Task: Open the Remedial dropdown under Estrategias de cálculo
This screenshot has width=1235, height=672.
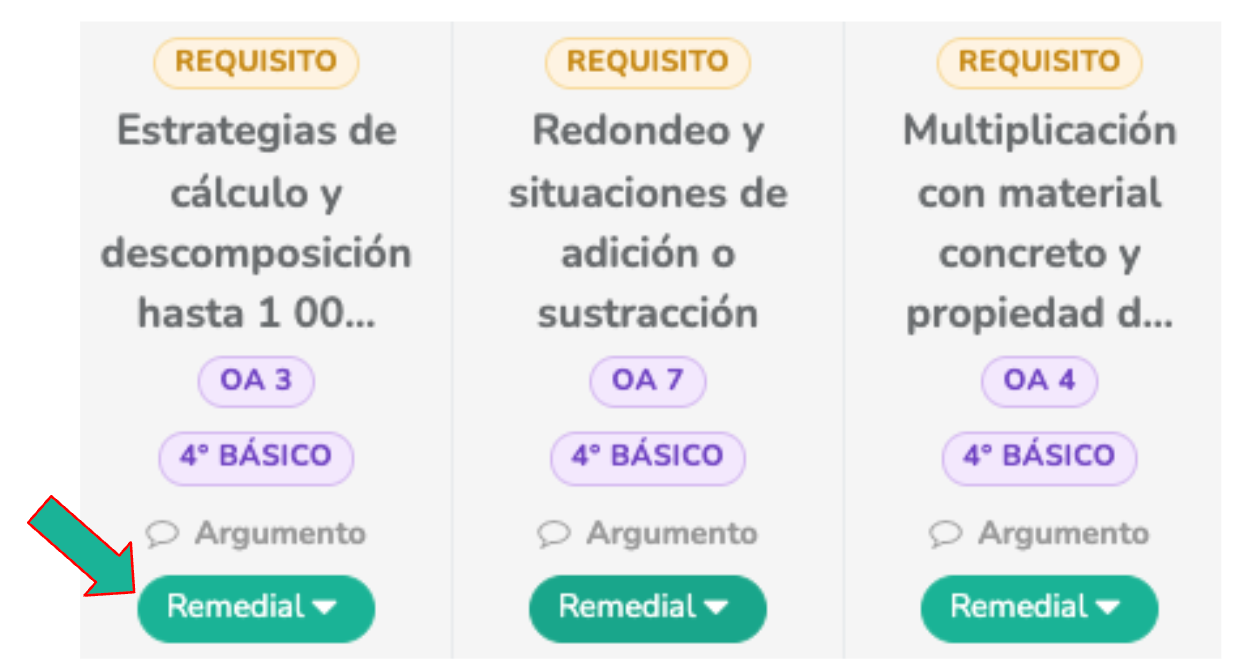Action: pyautogui.click(x=256, y=607)
